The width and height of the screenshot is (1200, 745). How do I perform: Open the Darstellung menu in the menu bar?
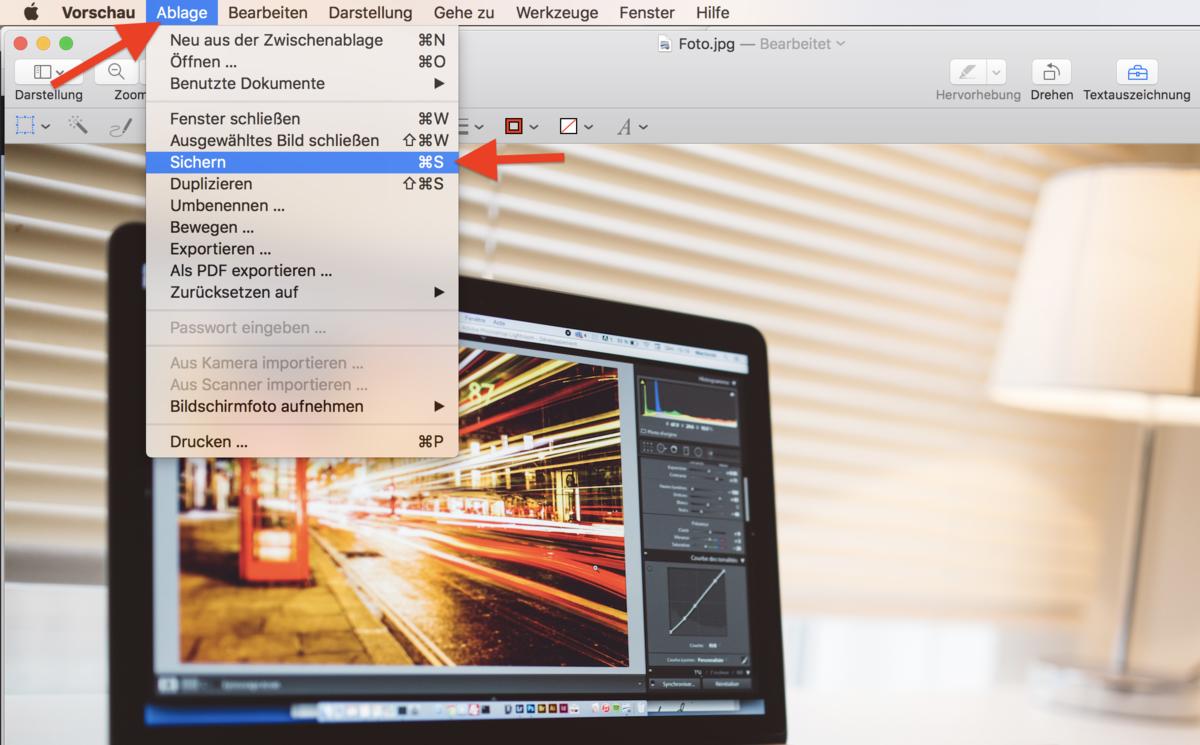pyautogui.click(x=370, y=13)
